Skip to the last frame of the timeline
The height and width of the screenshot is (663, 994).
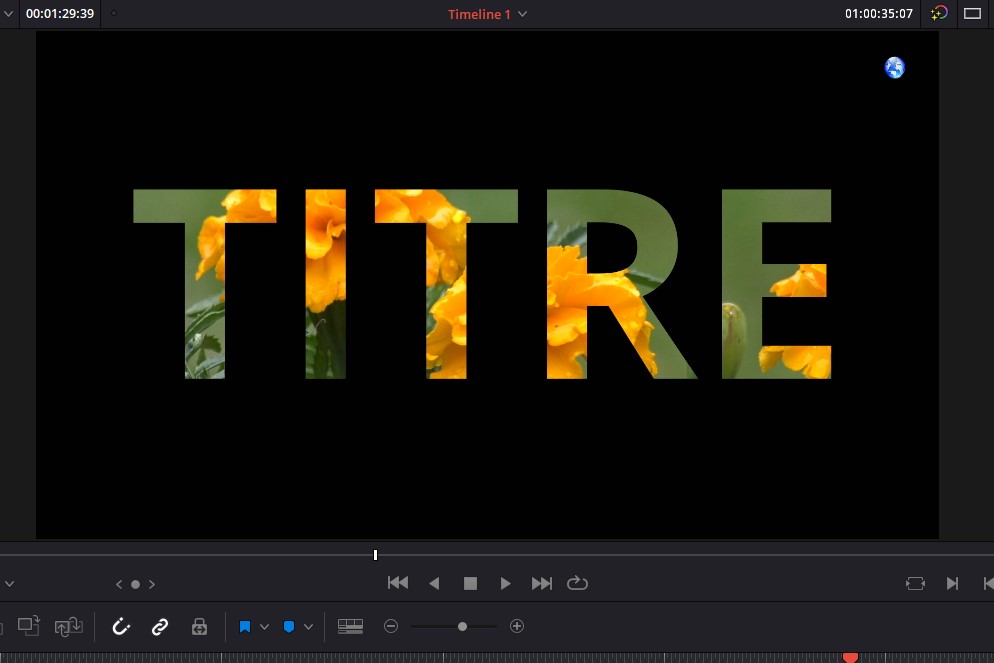(x=542, y=583)
